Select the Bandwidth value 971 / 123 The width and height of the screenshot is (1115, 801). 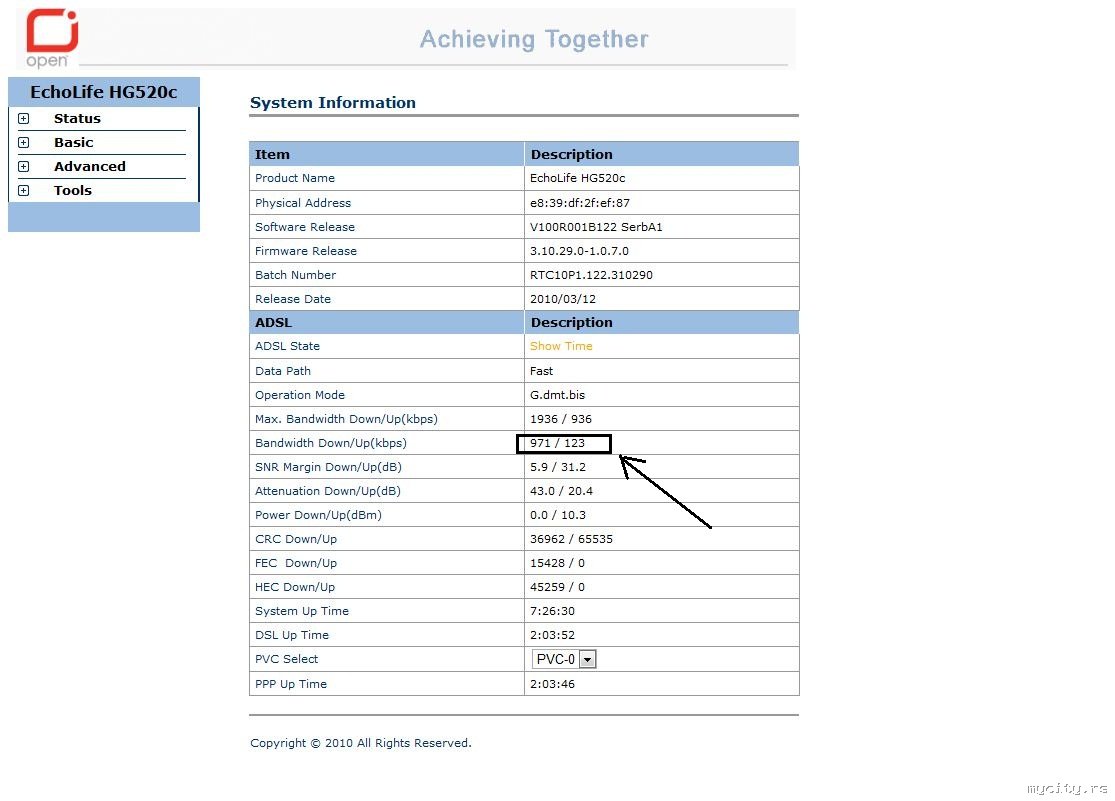tap(557, 443)
